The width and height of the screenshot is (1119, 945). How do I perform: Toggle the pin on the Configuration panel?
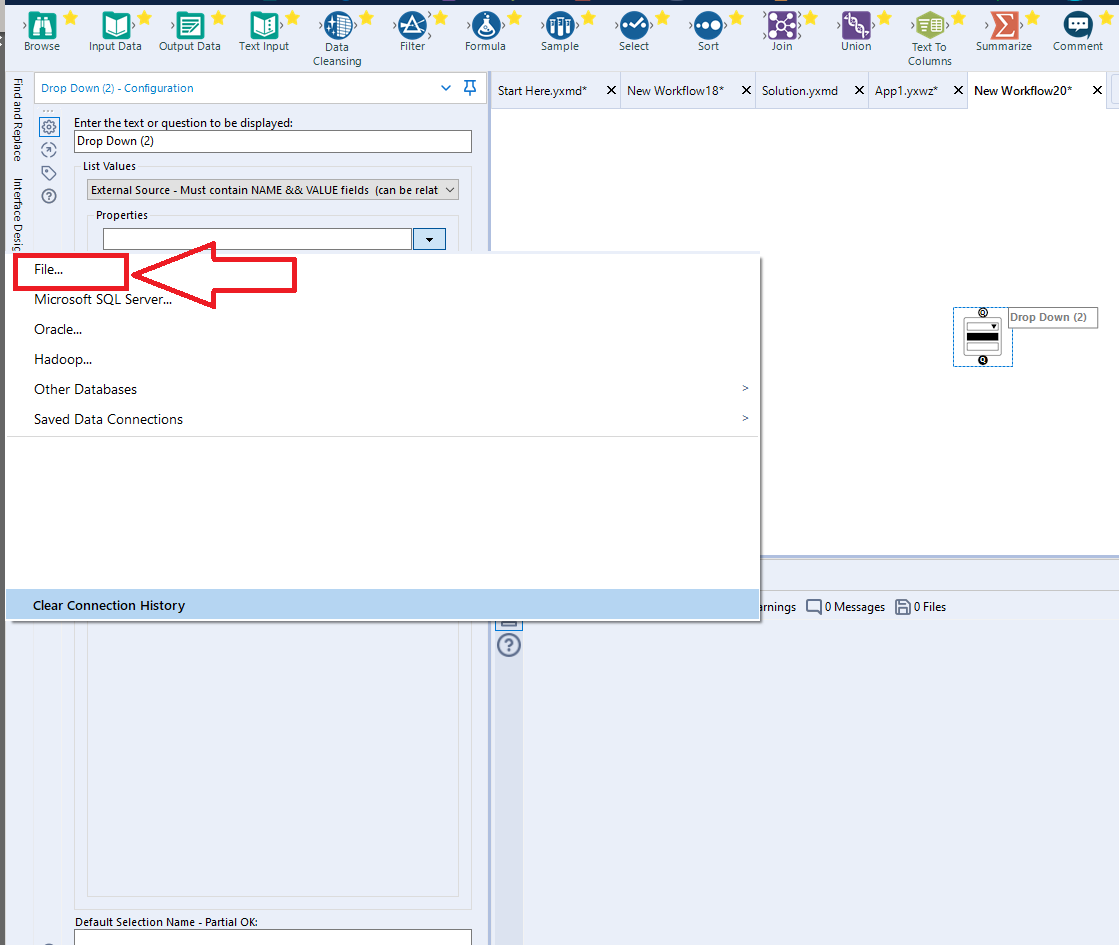(469, 88)
